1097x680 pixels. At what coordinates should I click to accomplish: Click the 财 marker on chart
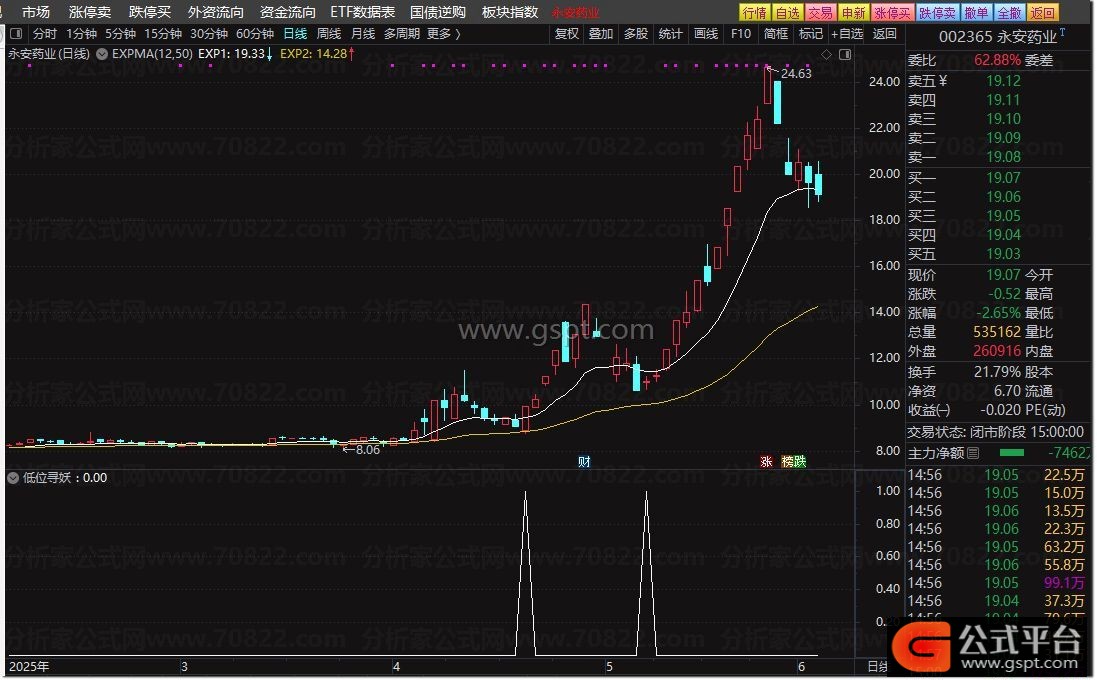[584, 462]
